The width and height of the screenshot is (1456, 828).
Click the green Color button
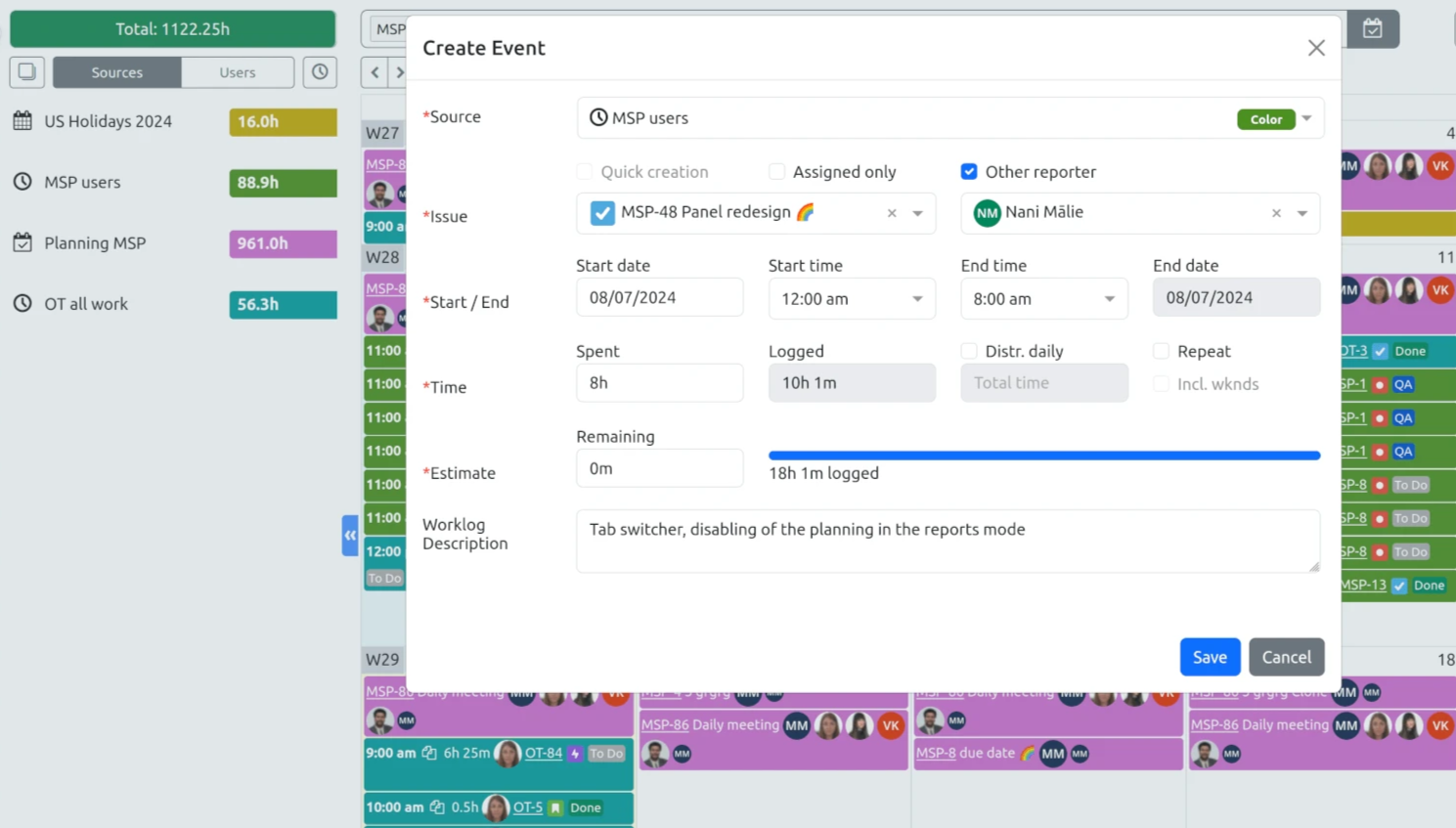tap(1266, 119)
